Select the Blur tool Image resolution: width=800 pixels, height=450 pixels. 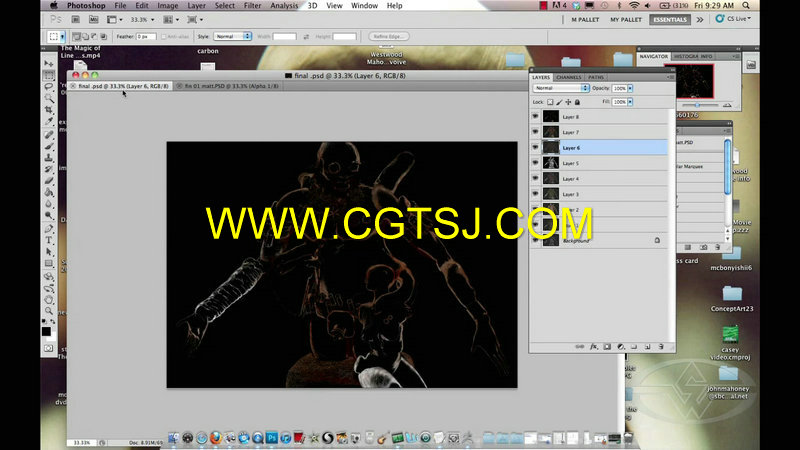(x=49, y=204)
